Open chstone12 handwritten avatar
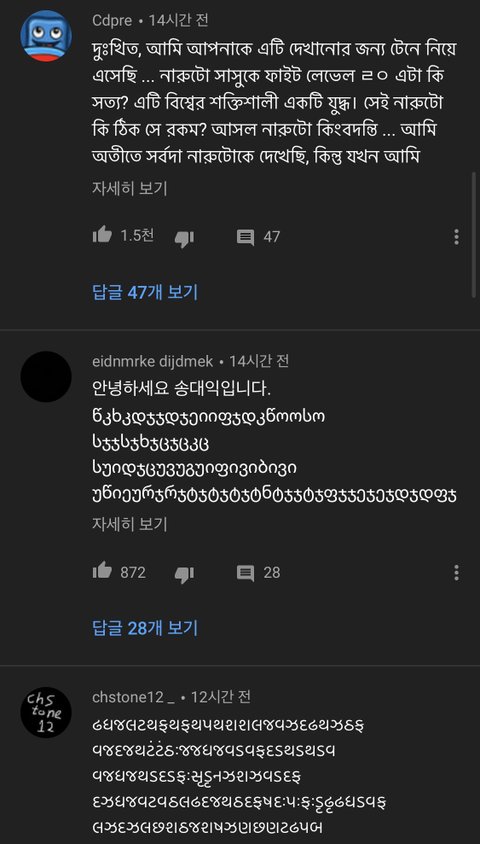The image size is (480, 844). (46, 713)
